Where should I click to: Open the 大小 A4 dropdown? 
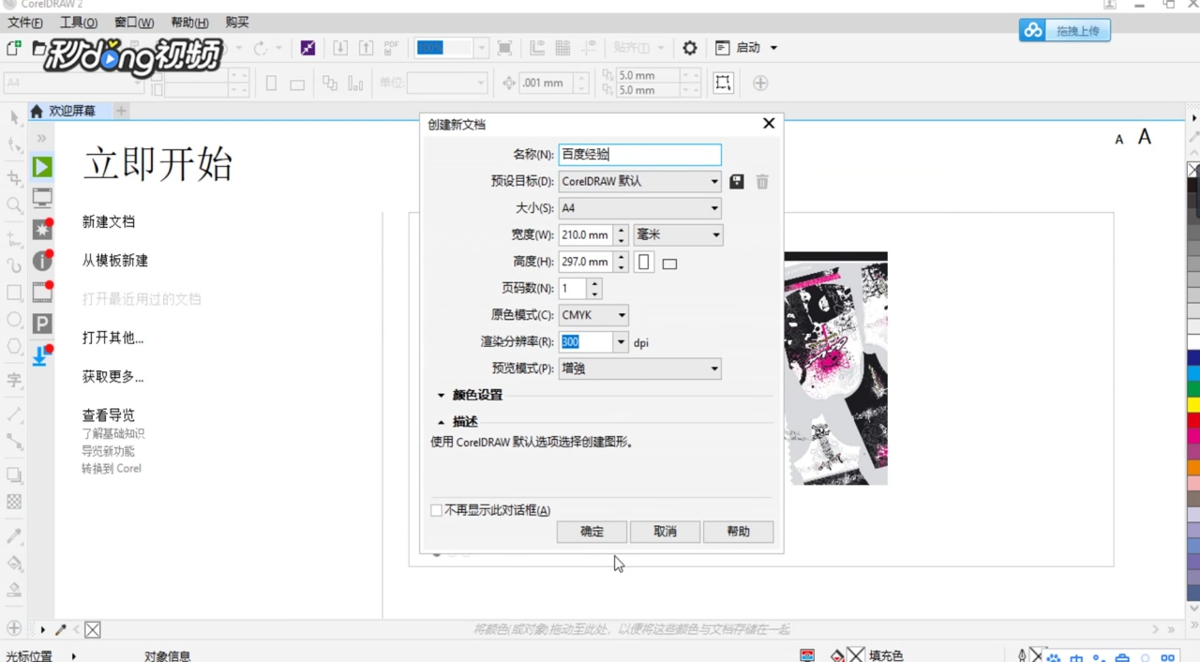640,208
